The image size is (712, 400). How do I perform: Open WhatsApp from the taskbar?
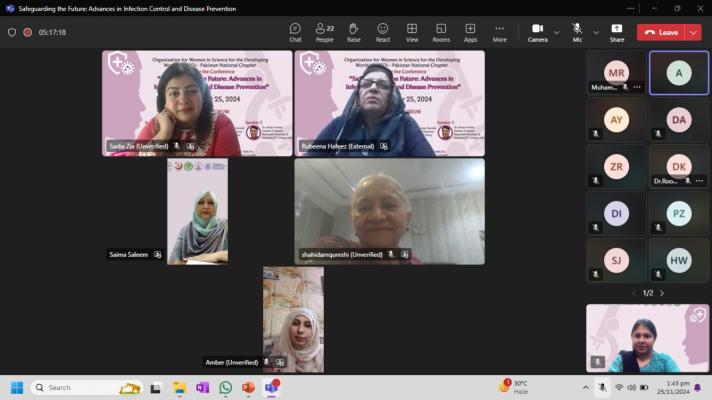point(225,388)
